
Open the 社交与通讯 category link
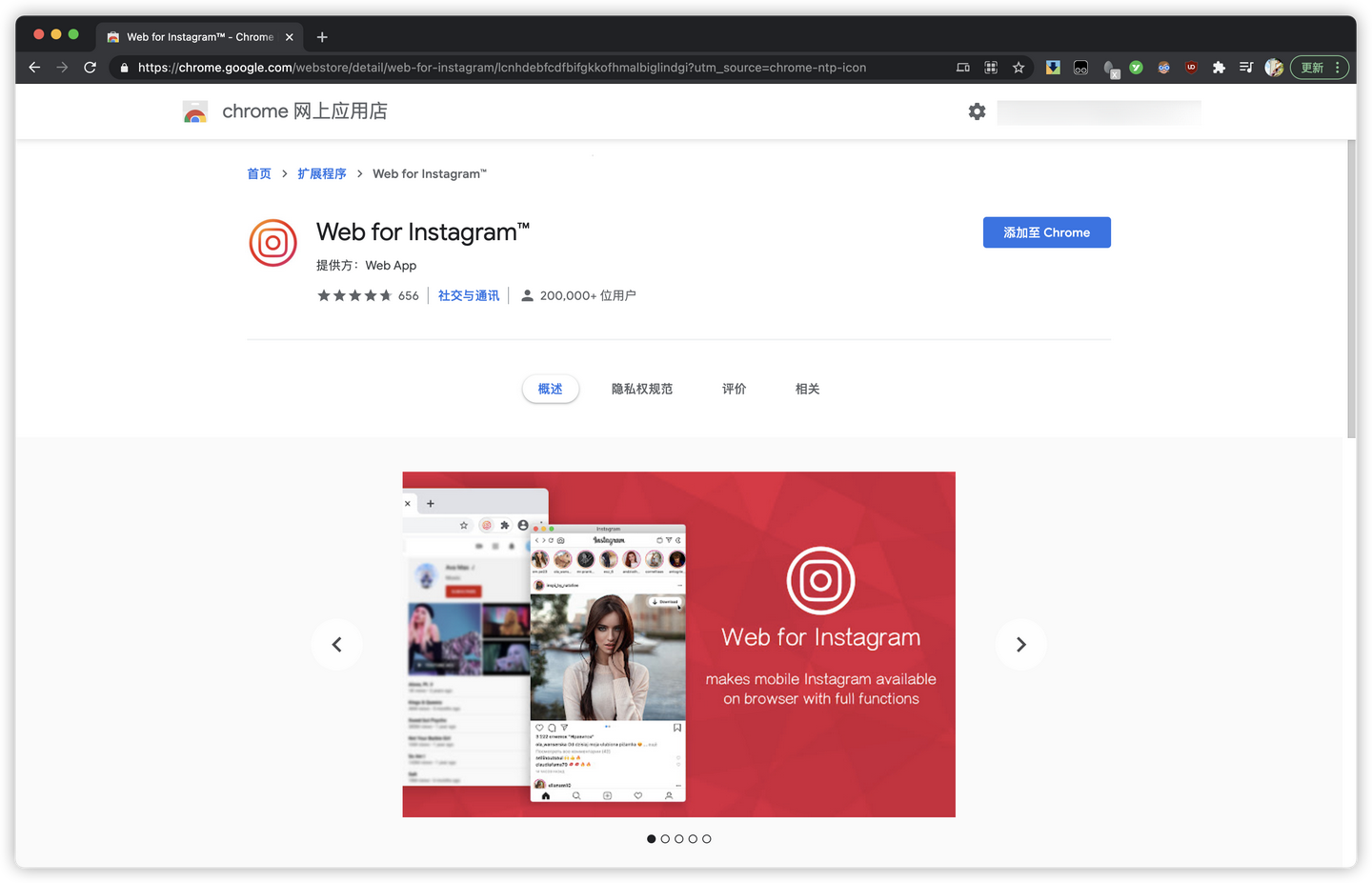coord(468,295)
